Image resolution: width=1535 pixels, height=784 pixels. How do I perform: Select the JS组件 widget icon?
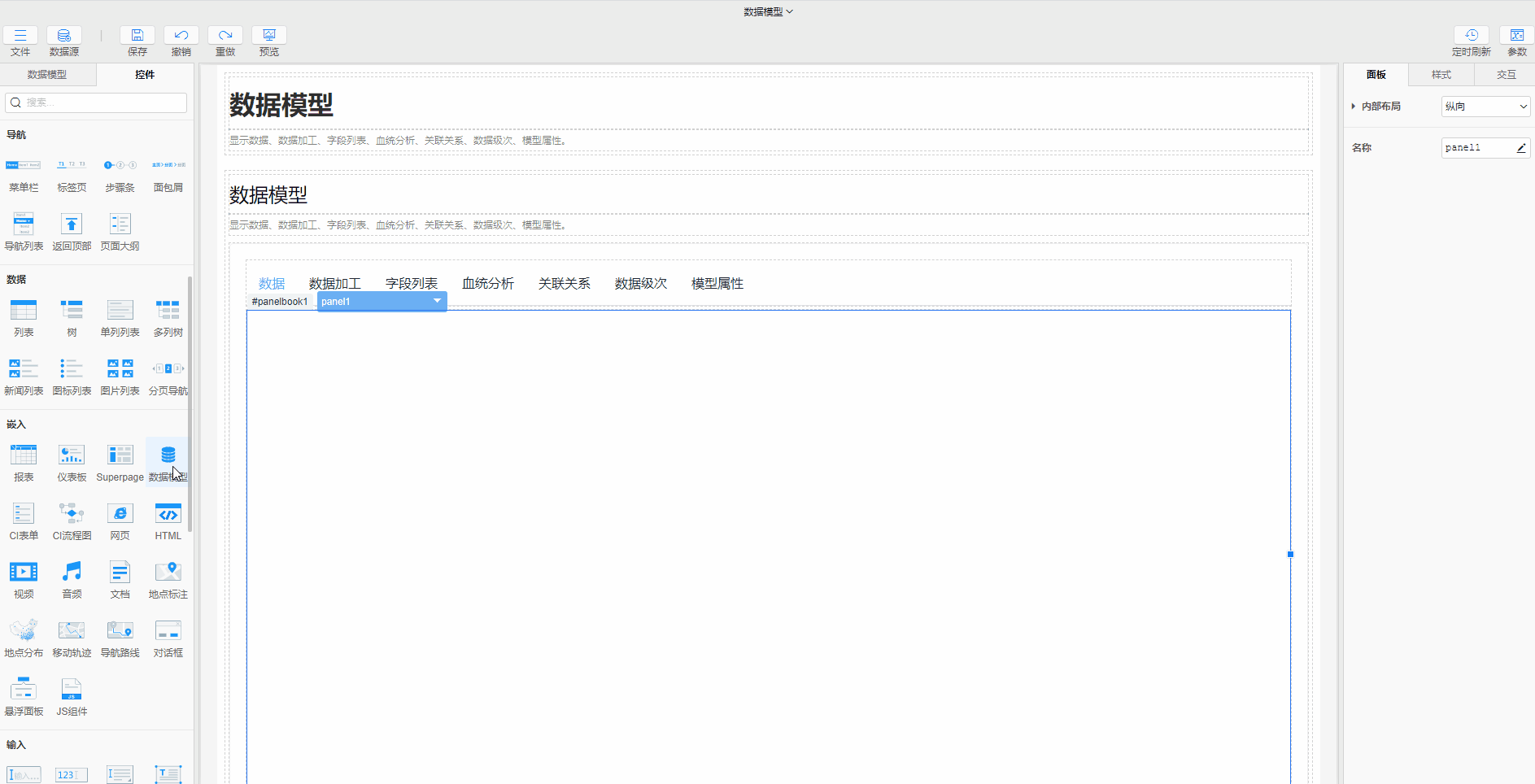pyautogui.click(x=72, y=690)
